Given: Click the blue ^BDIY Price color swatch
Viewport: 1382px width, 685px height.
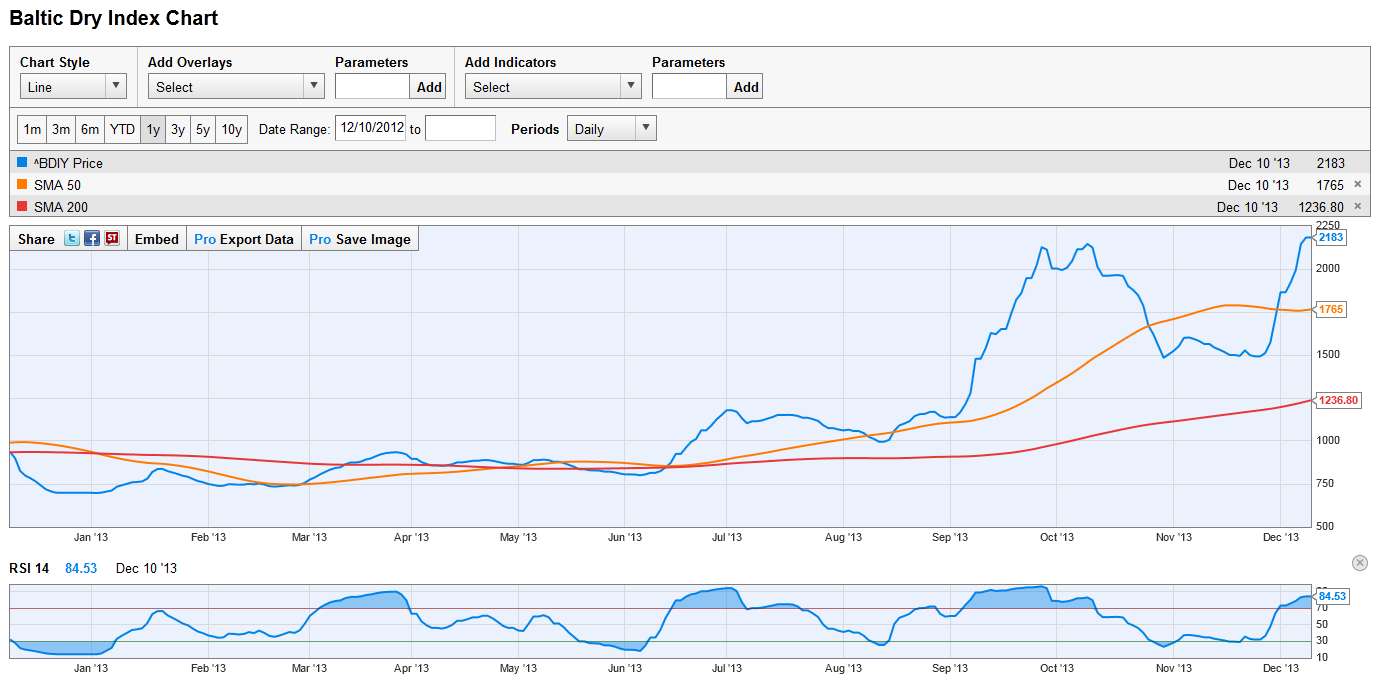Looking at the screenshot, I should point(22,163).
